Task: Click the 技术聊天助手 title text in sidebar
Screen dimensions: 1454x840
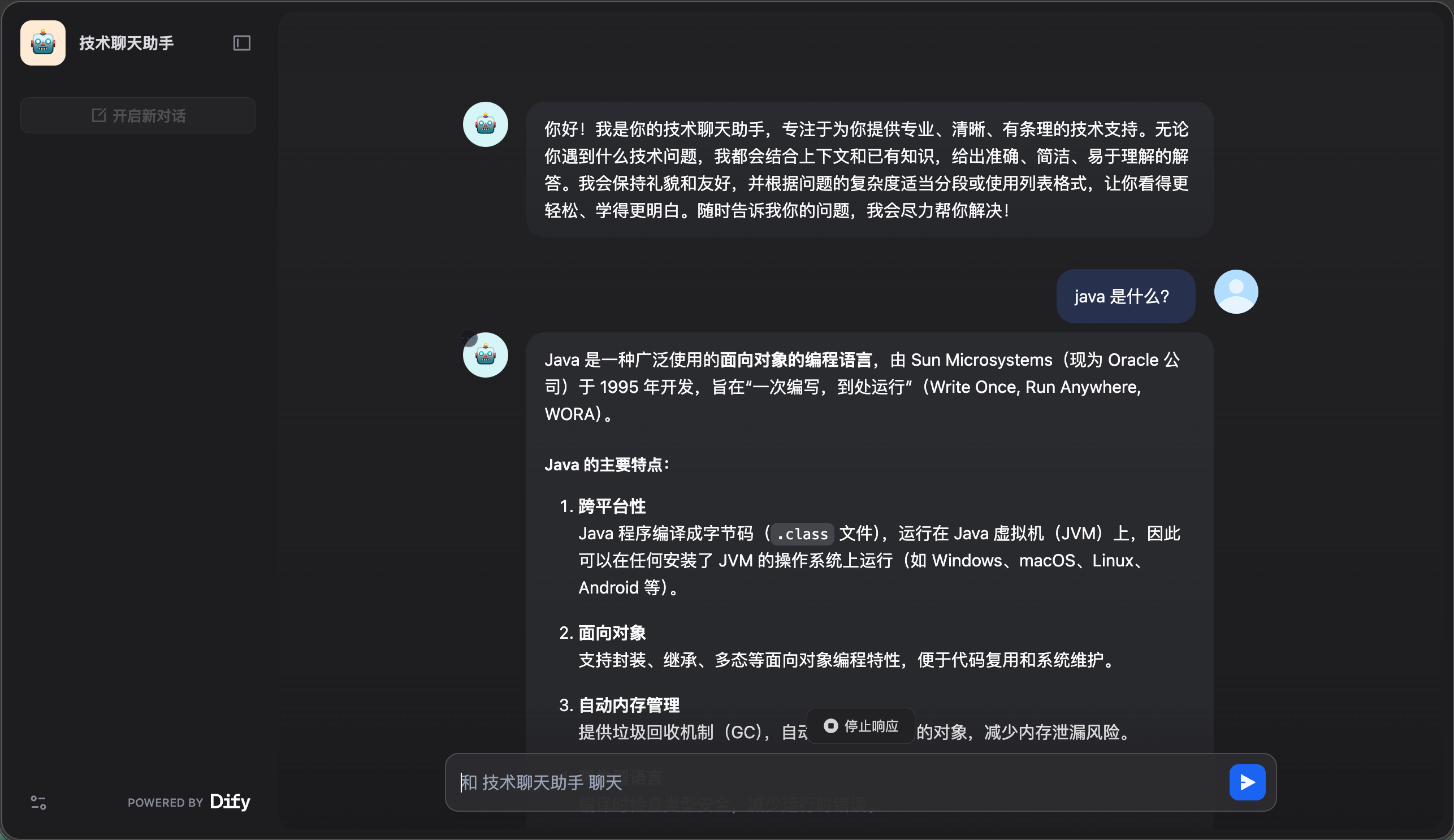Action: point(127,43)
